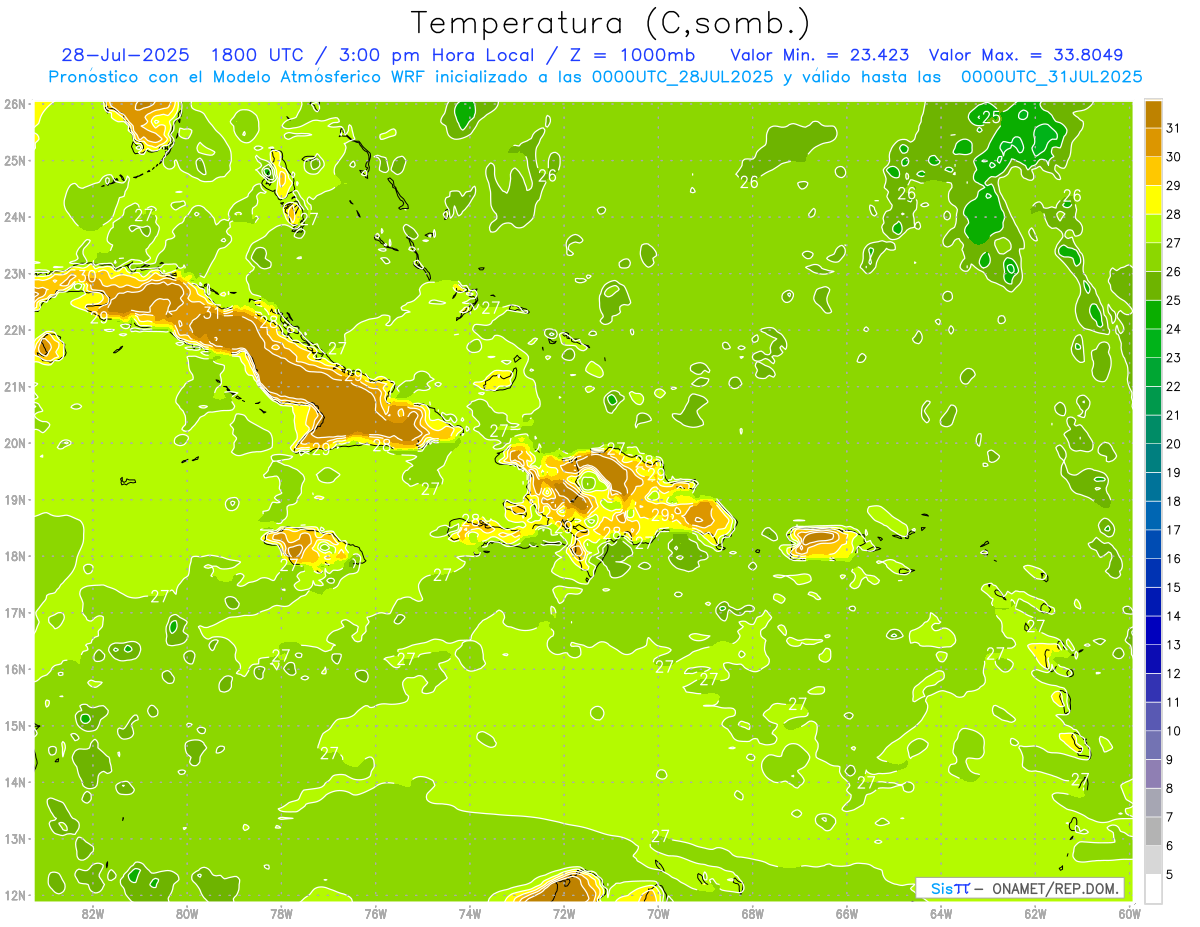Click 'Valor Min. = 23.423' readout
This screenshot has height=927, width=1200.
pyautogui.click(x=820, y=55)
